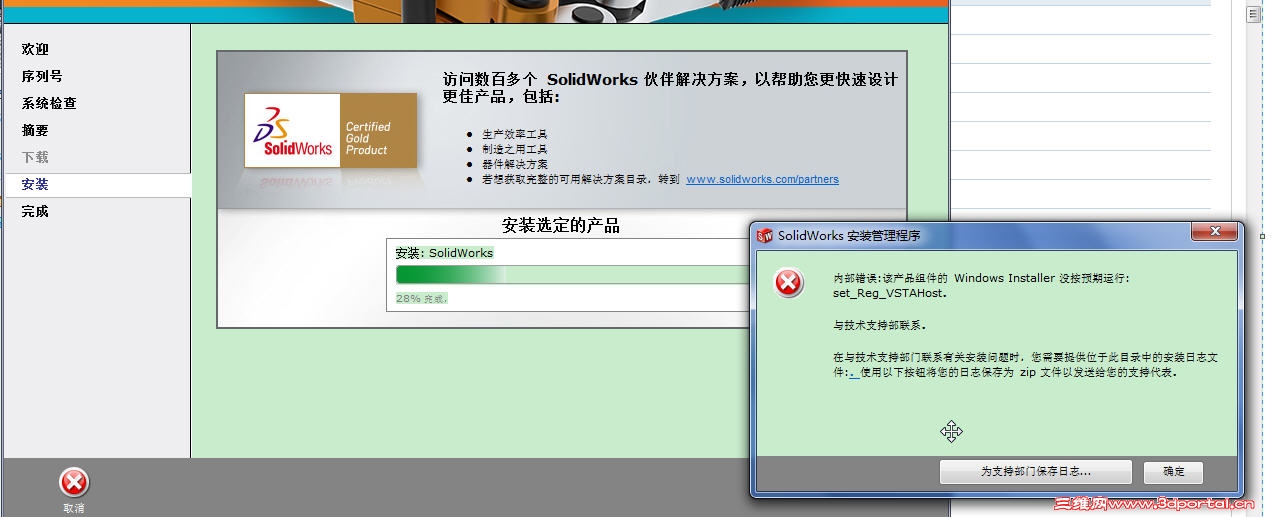
Task: Select the 完成 step in sidebar
Action: 35,212
